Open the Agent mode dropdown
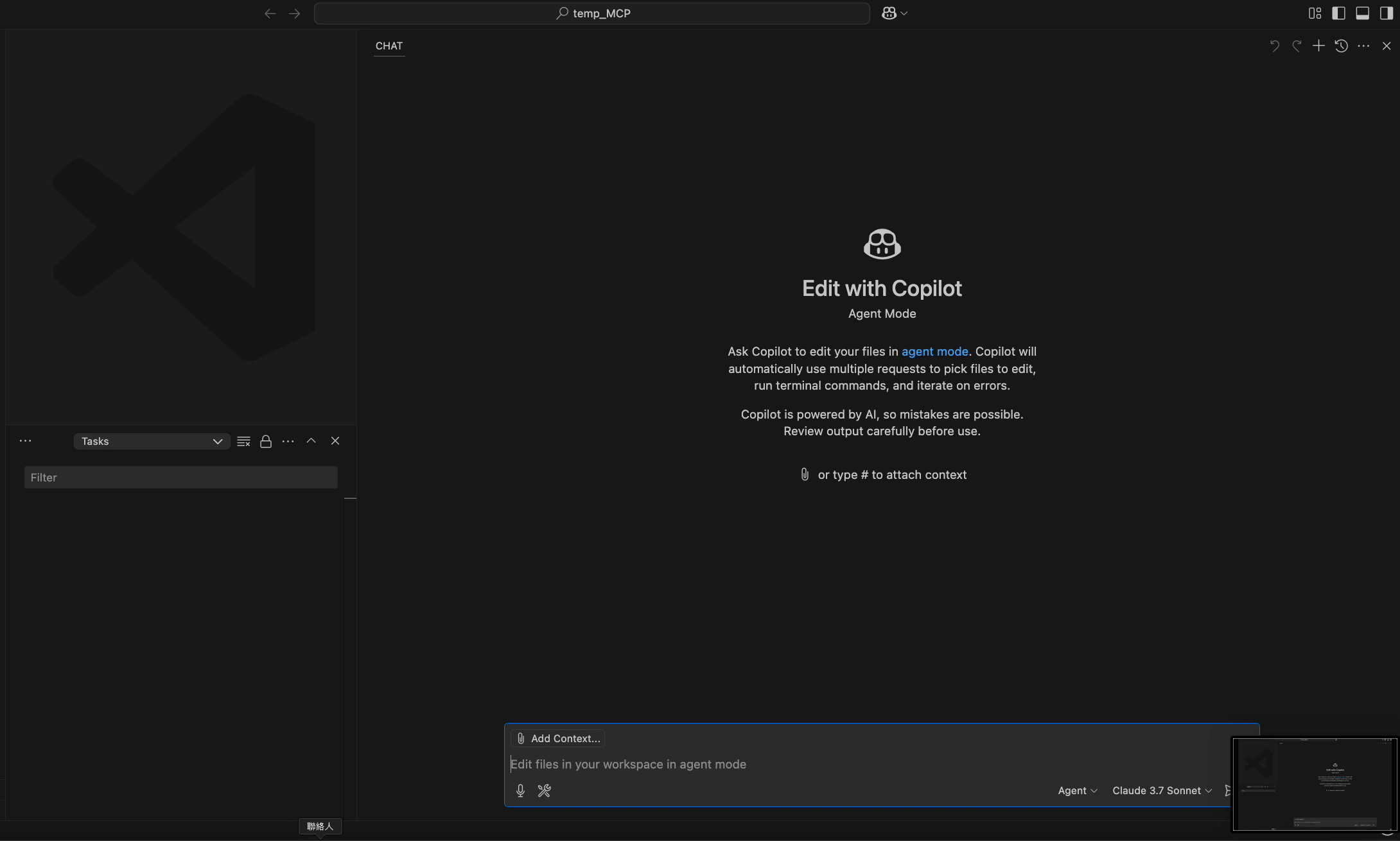 tap(1077, 790)
